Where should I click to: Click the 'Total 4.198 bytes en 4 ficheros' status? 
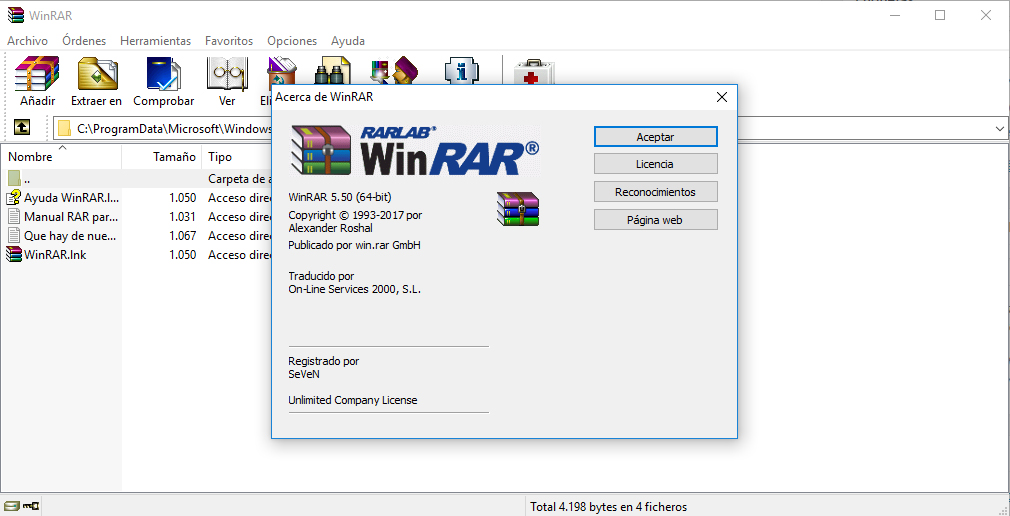(x=609, y=507)
